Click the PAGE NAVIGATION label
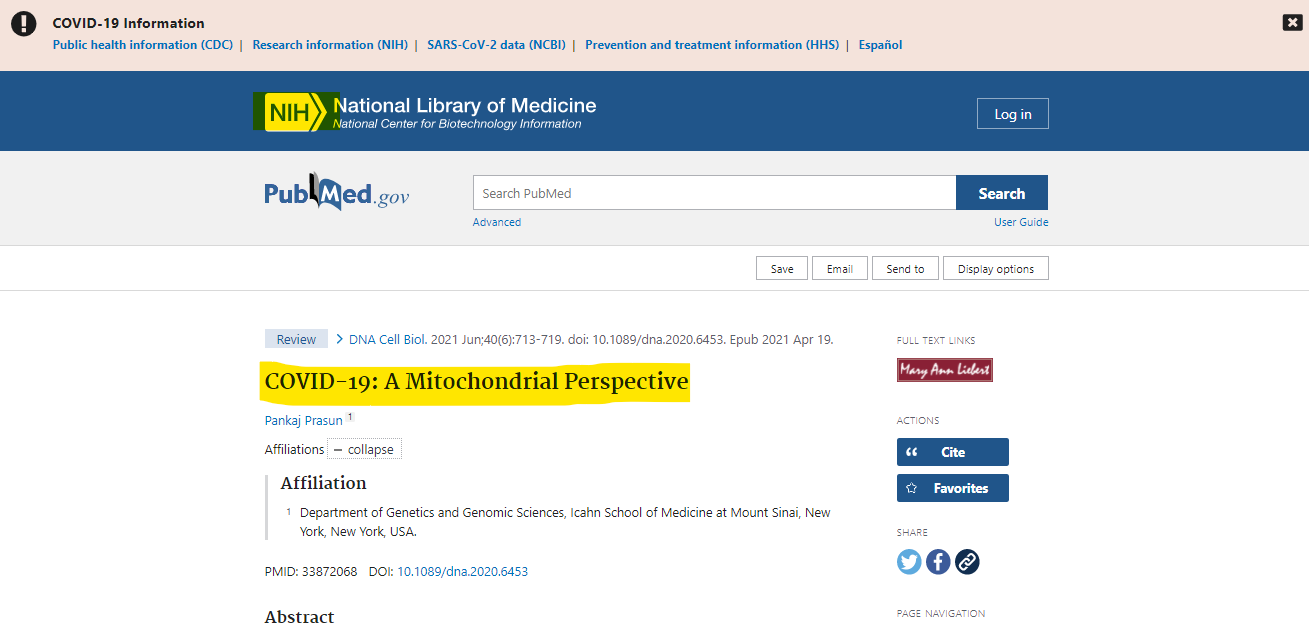The height and width of the screenshot is (631, 1309). [941, 614]
